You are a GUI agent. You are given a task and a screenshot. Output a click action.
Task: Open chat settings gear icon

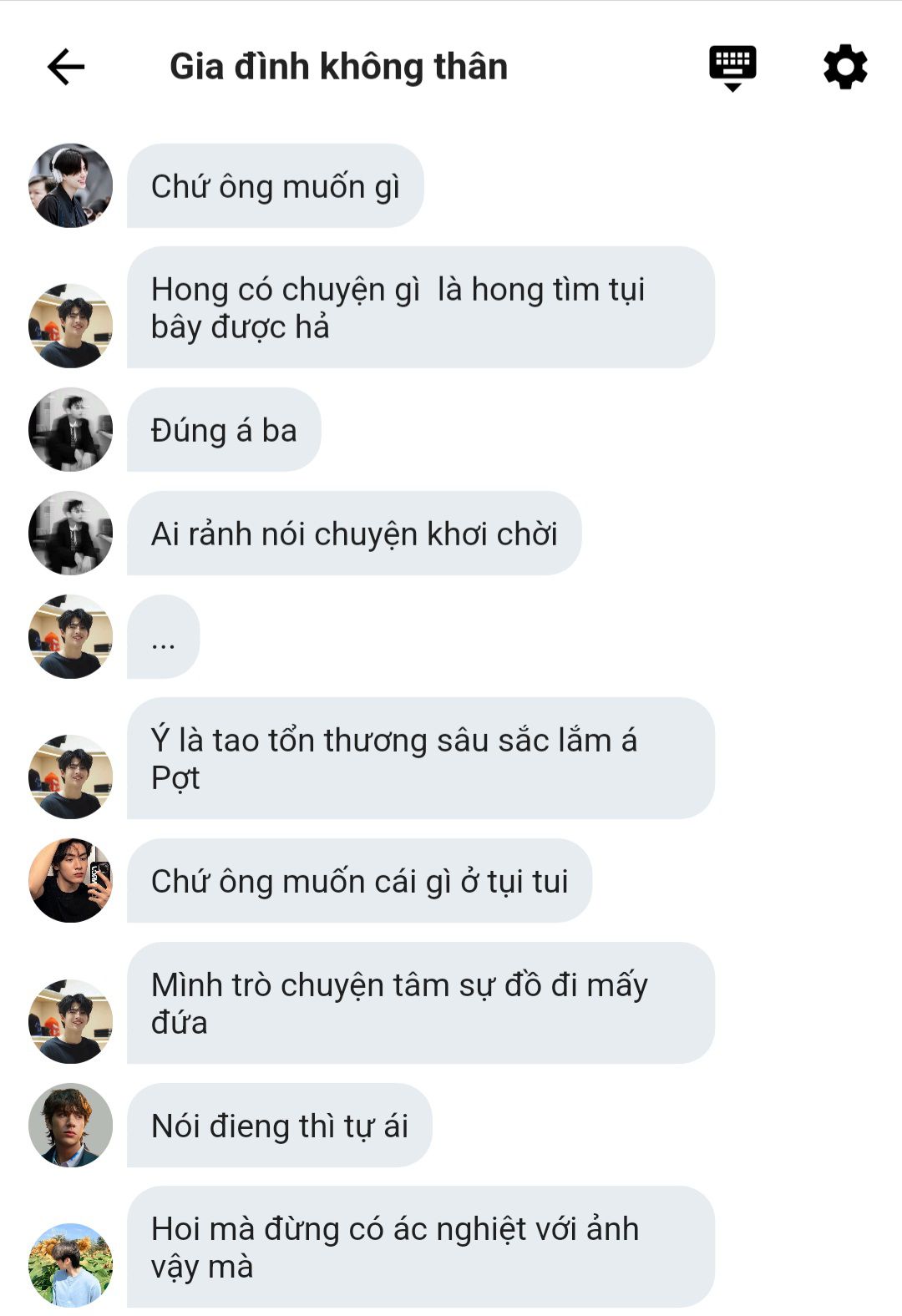[845, 67]
